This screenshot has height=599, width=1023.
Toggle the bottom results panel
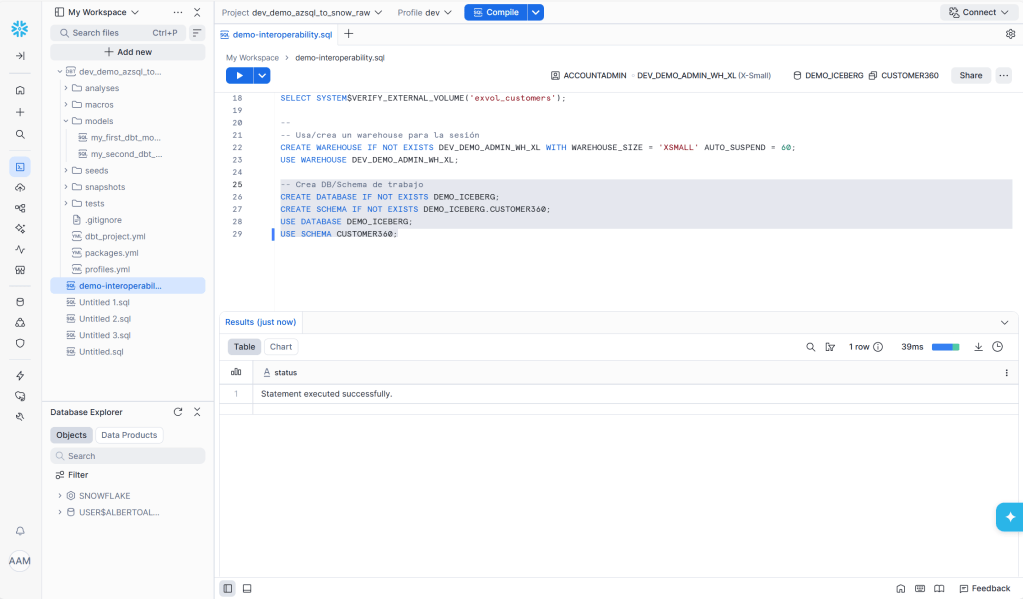point(247,588)
